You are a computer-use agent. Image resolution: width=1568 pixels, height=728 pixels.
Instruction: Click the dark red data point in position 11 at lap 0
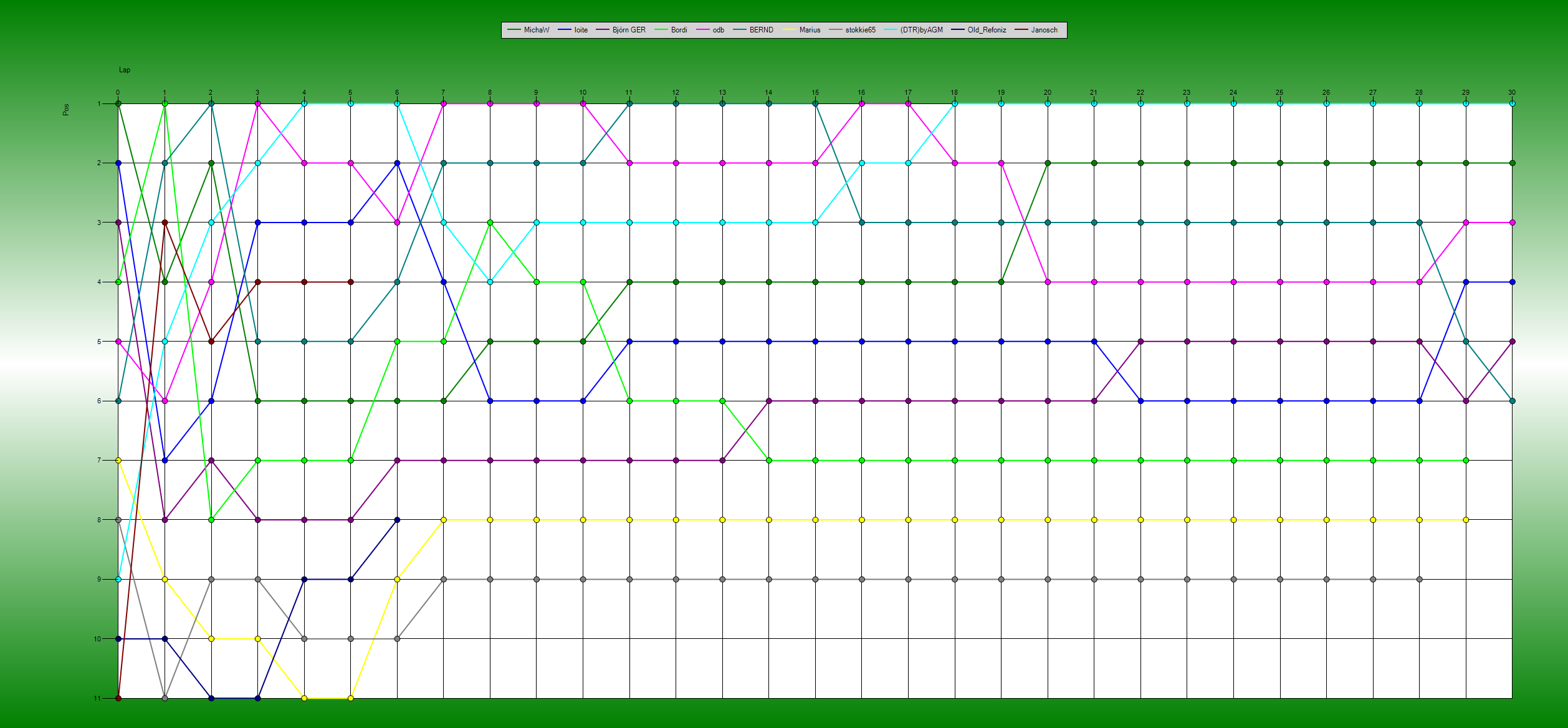pyautogui.click(x=118, y=698)
